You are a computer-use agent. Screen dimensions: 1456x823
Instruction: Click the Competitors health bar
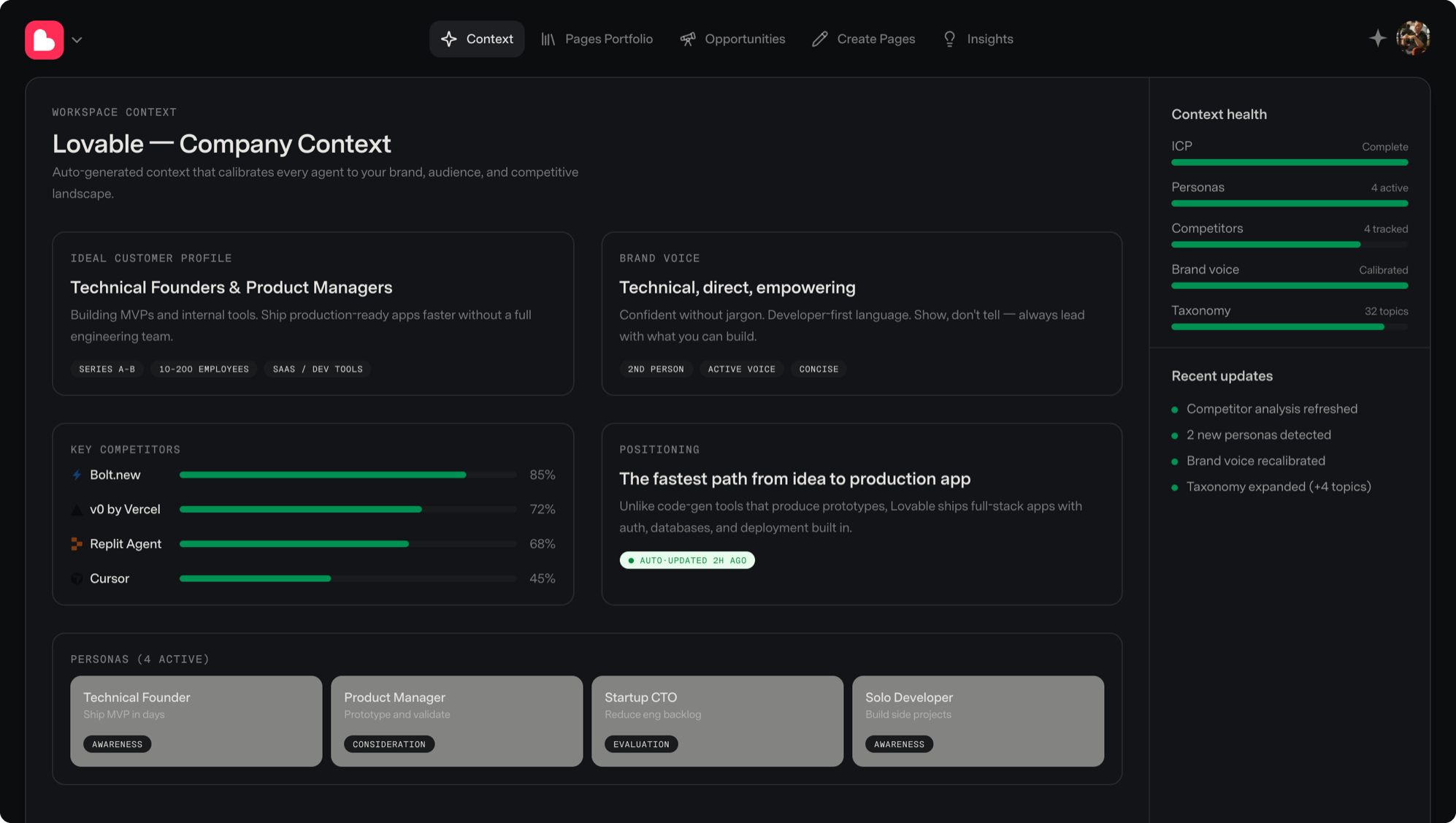pyautogui.click(x=1290, y=245)
